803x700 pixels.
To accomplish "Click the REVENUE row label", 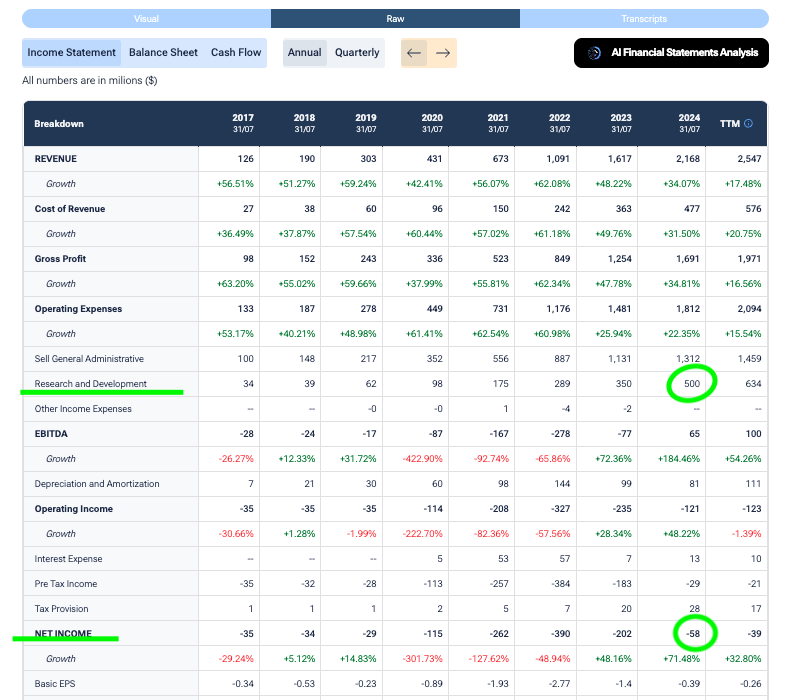I will click(x=56, y=159).
